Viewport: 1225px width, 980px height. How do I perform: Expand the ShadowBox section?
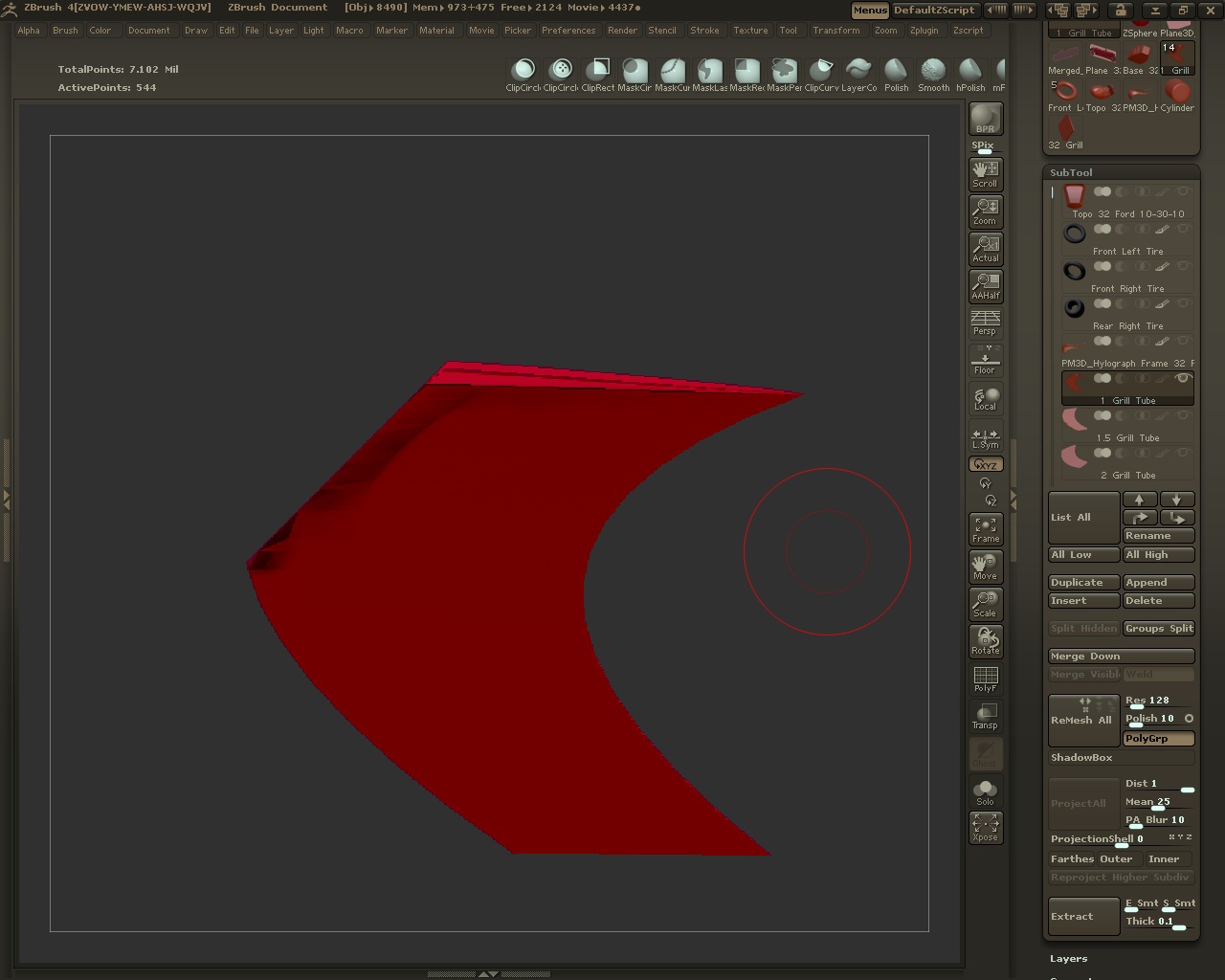[1081, 757]
